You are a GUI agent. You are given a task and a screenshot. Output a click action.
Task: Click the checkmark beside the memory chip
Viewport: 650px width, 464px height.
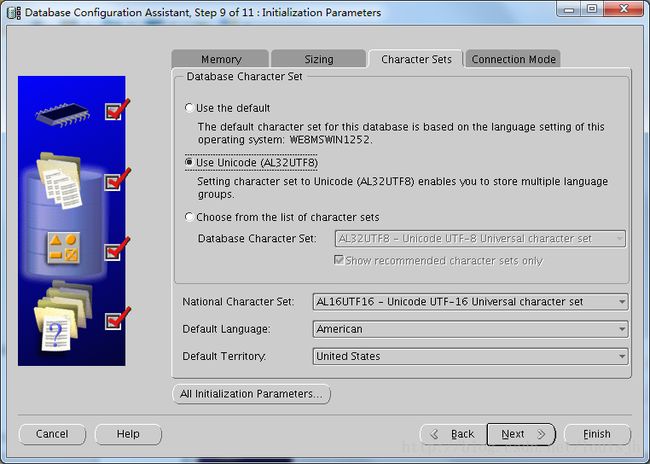click(117, 109)
